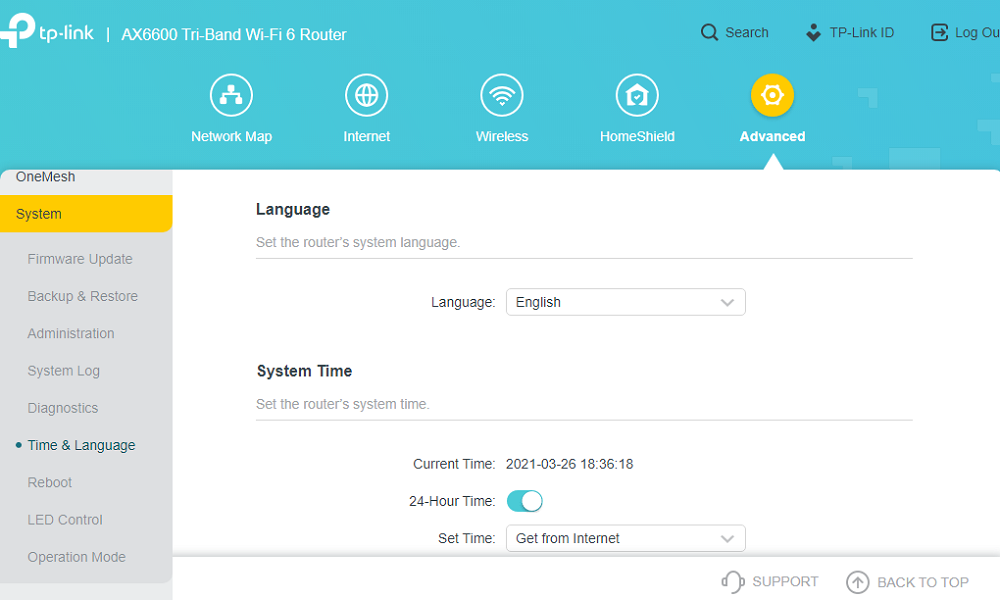Click the System Time heading
The width and height of the screenshot is (1000, 600).
(x=304, y=371)
